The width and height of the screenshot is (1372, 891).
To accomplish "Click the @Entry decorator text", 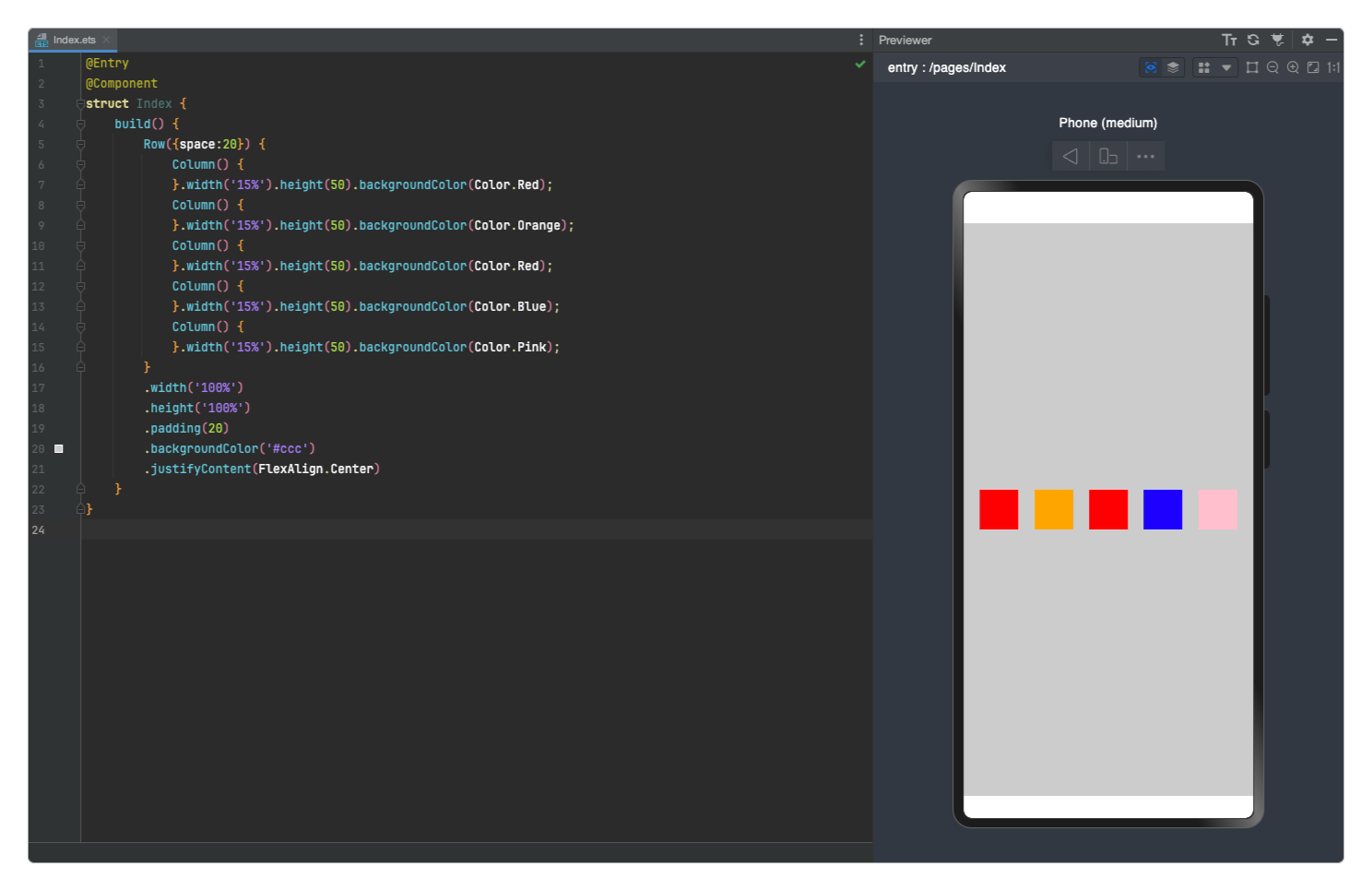I will click(107, 63).
